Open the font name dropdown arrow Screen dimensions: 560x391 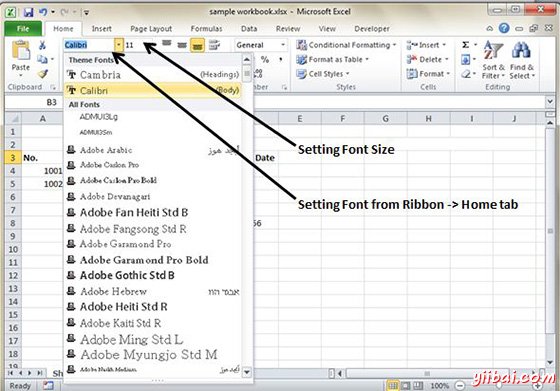pos(119,45)
